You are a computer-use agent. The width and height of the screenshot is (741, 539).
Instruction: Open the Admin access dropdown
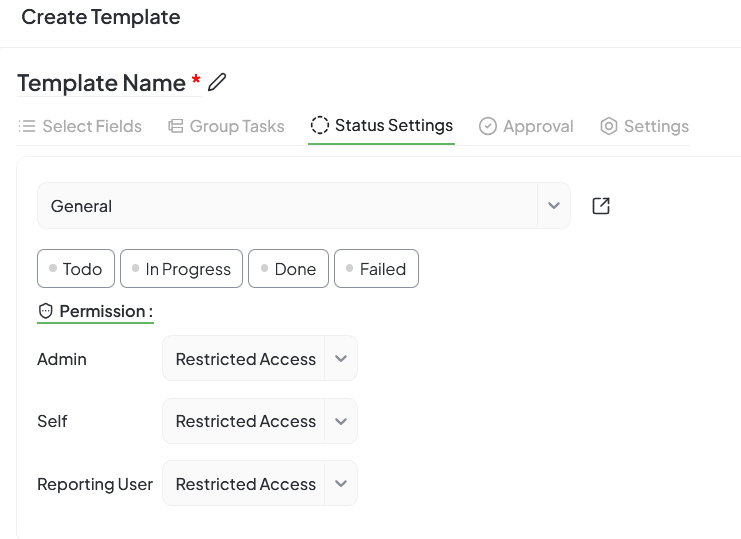(340, 359)
